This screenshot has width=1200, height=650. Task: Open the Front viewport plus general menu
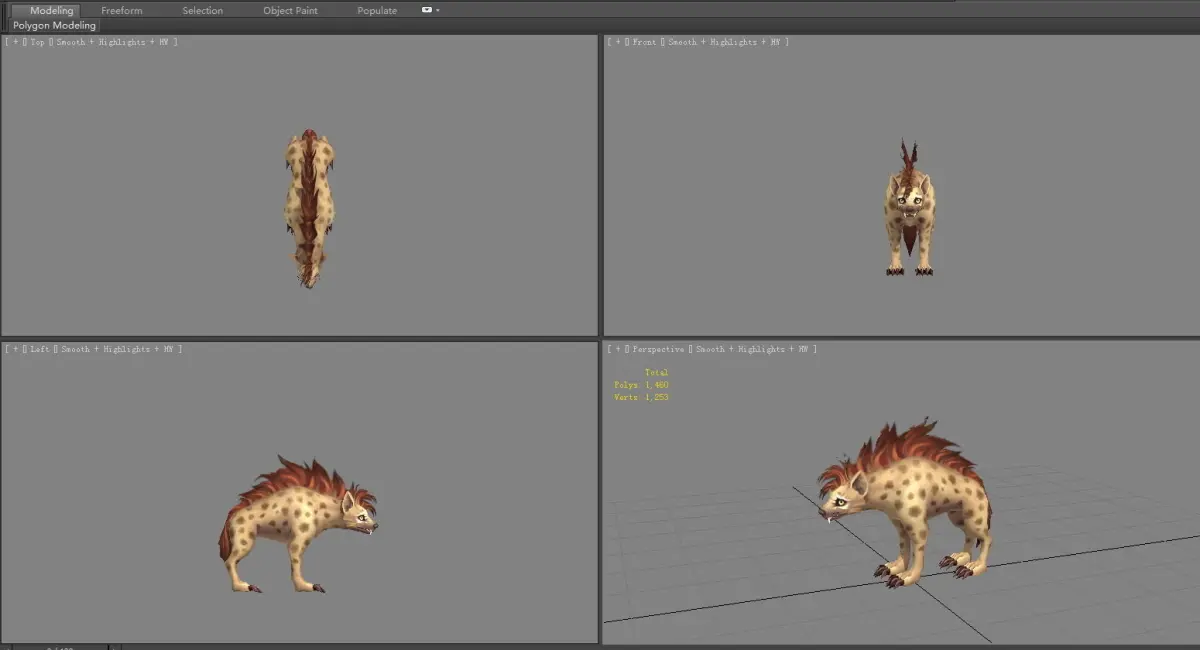pyautogui.click(x=618, y=42)
